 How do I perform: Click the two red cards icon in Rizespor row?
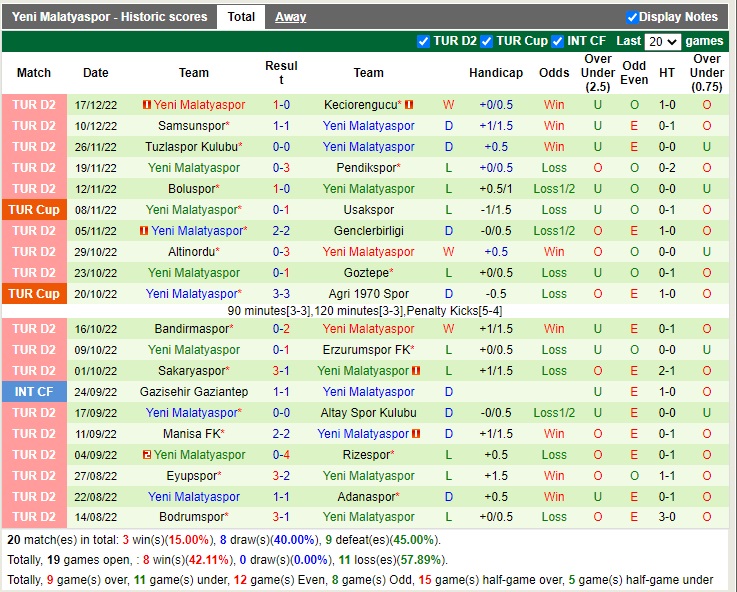[147, 455]
